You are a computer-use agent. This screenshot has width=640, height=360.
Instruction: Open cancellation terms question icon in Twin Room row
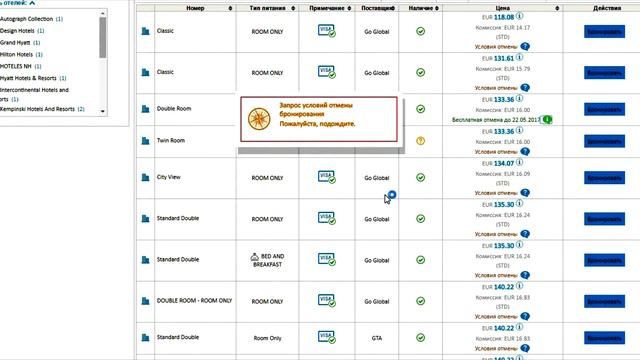click(x=525, y=152)
